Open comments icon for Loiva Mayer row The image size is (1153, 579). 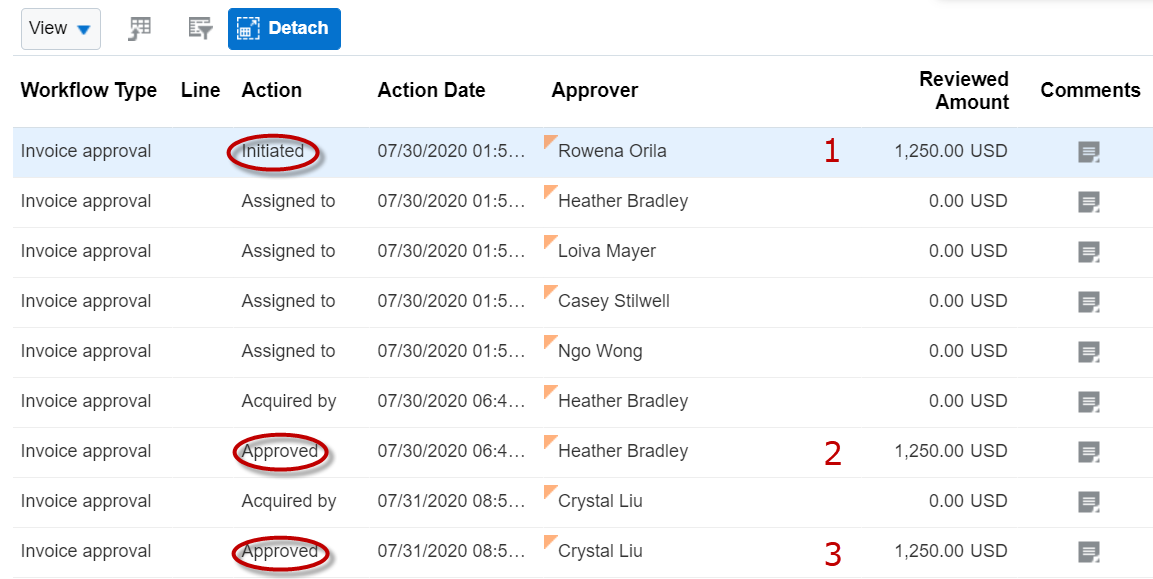tap(1089, 252)
